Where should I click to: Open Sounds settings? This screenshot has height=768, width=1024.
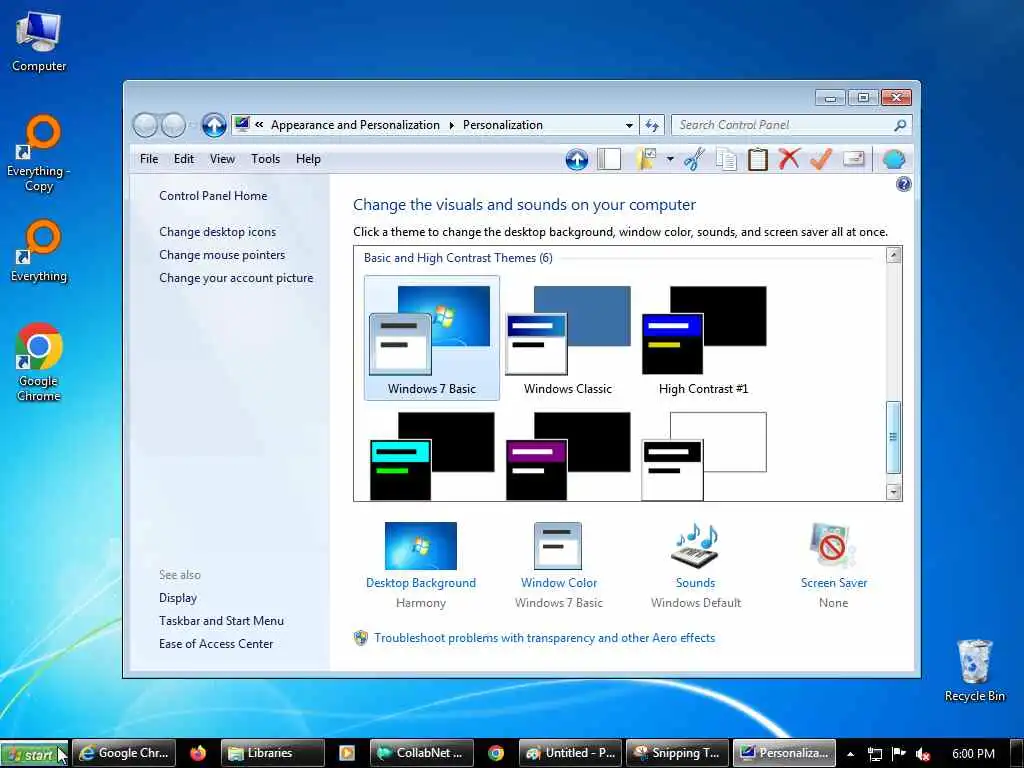tap(696, 565)
